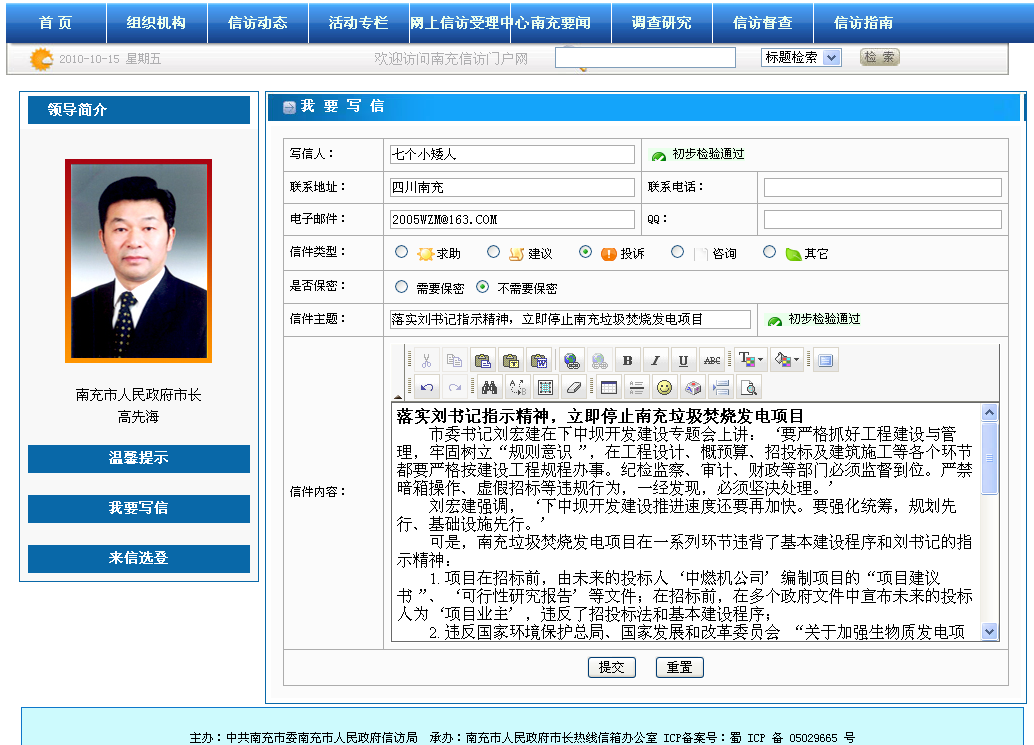
Task: Click the undo arrow in editor toolbar
Action: 427,387
